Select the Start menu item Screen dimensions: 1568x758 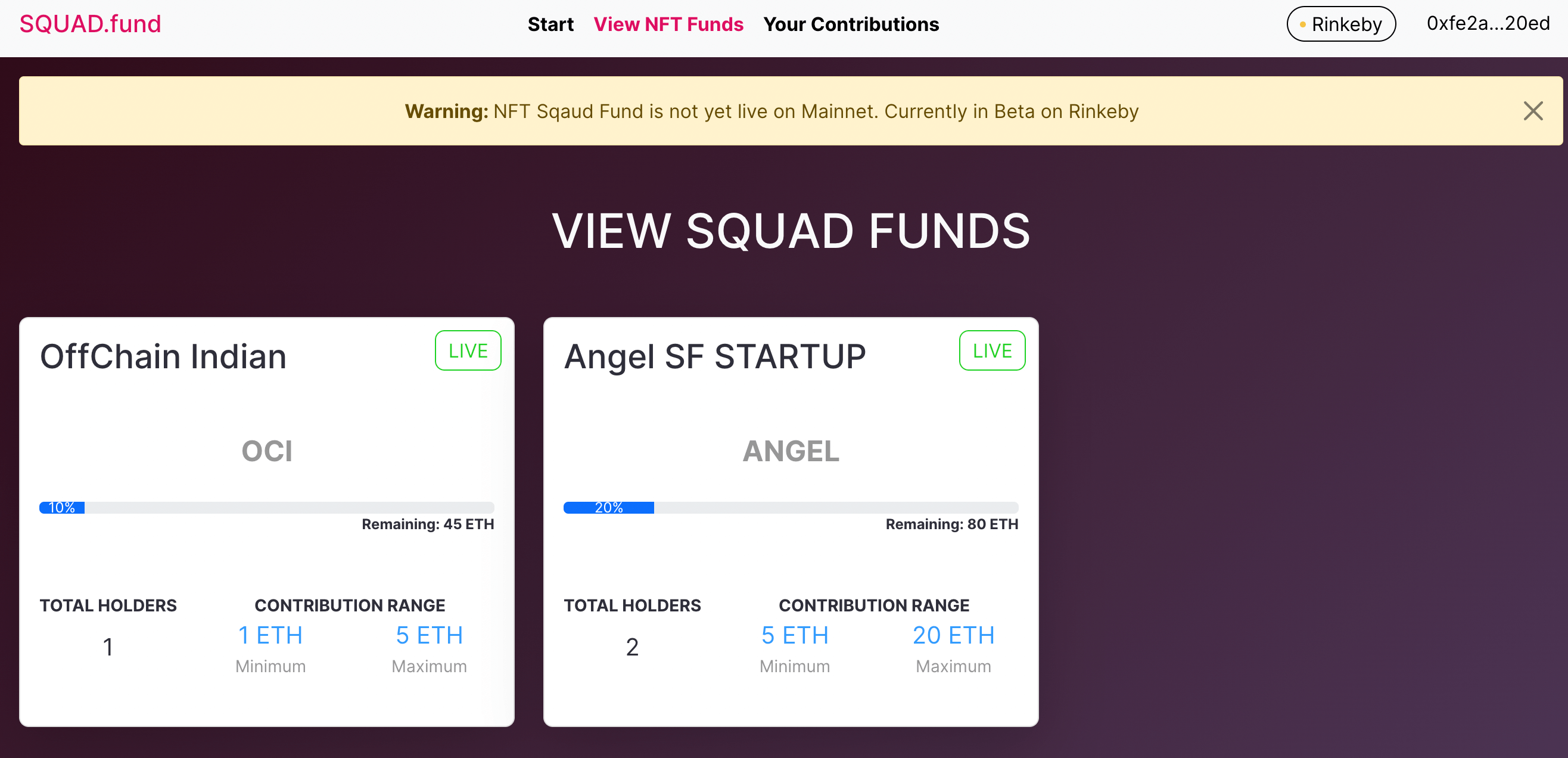(x=551, y=24)
